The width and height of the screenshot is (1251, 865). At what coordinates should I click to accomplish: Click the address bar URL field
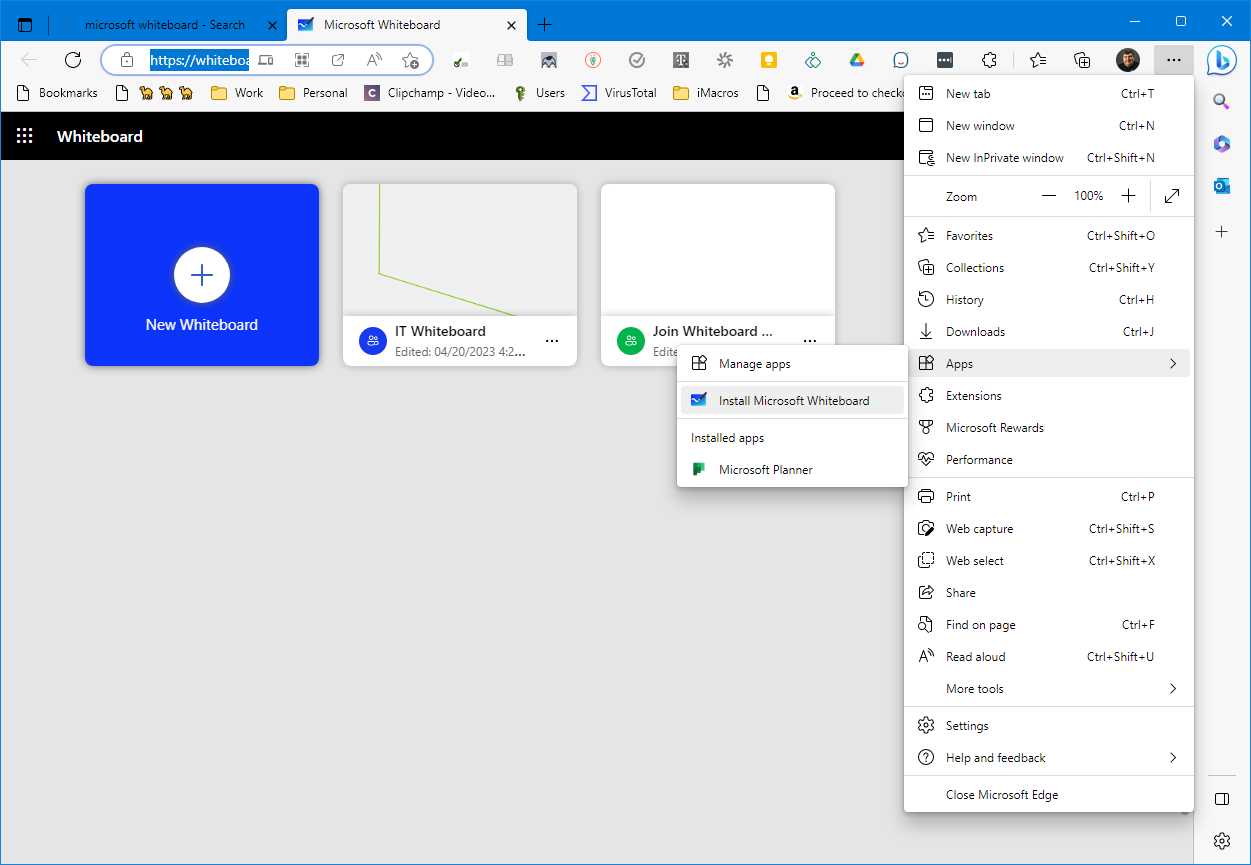click(x=199, y=60)
